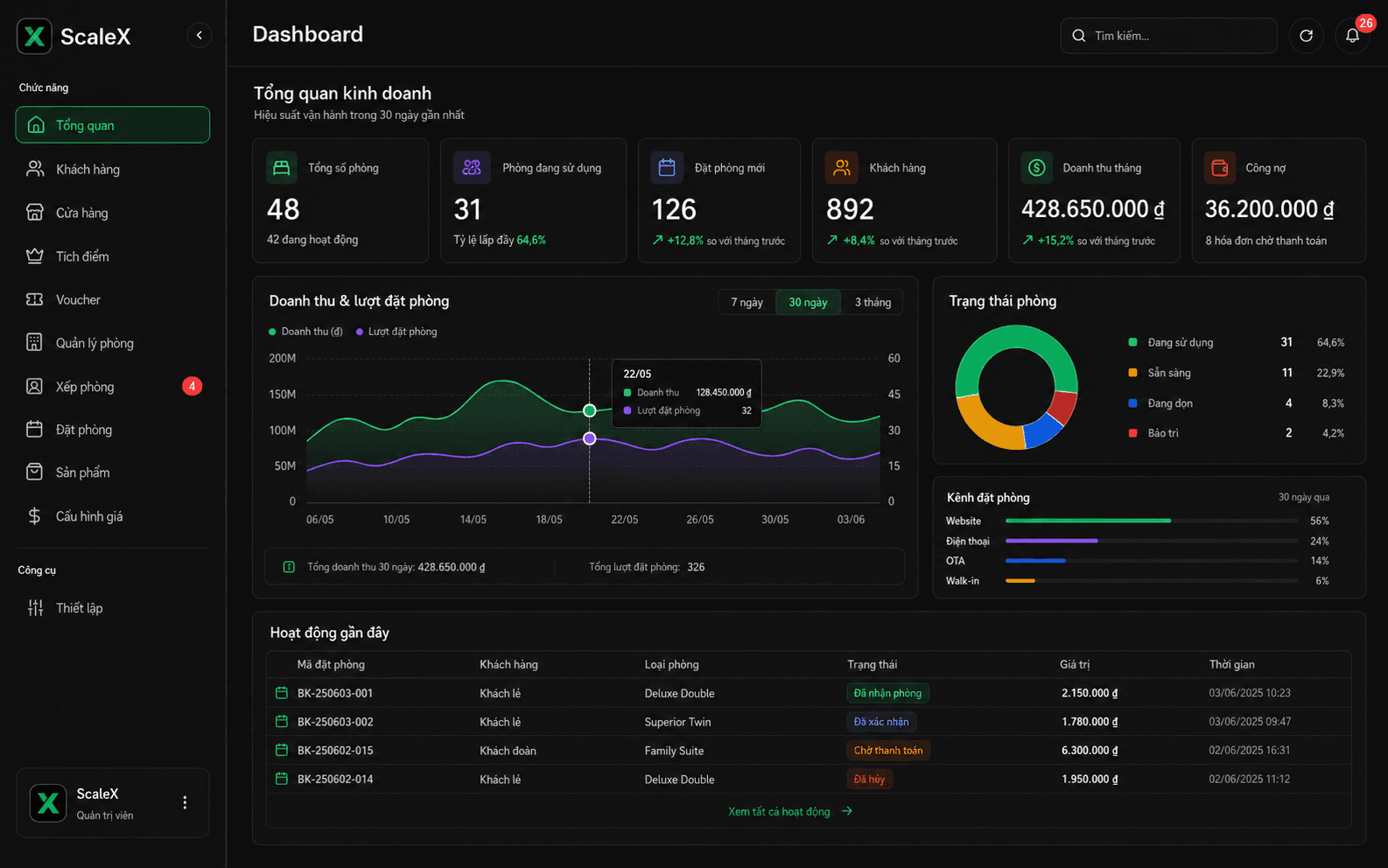
Task: Open booking row BK-250603-001
Action: pyautogui.click(x=809, y=693)
